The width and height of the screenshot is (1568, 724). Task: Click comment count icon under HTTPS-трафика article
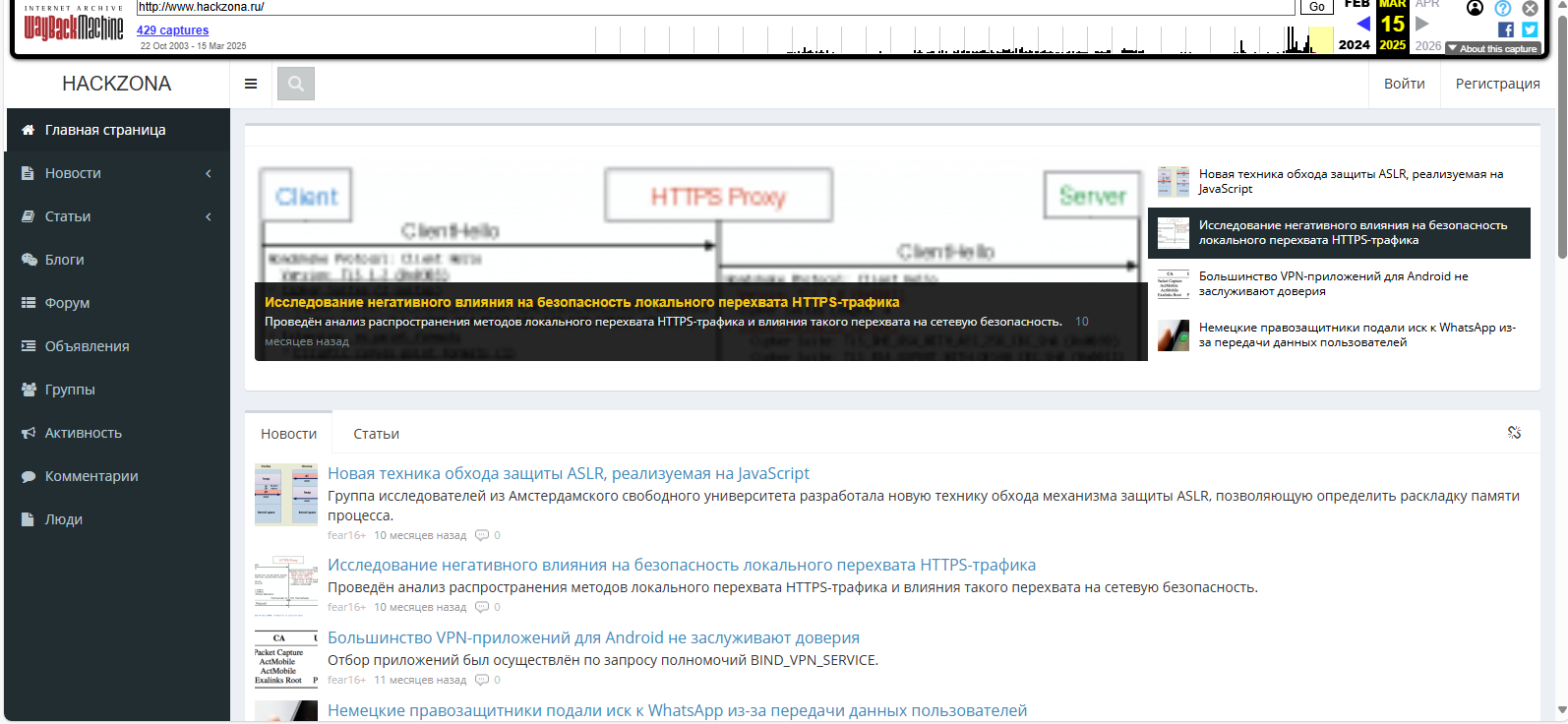pos(482,607)
